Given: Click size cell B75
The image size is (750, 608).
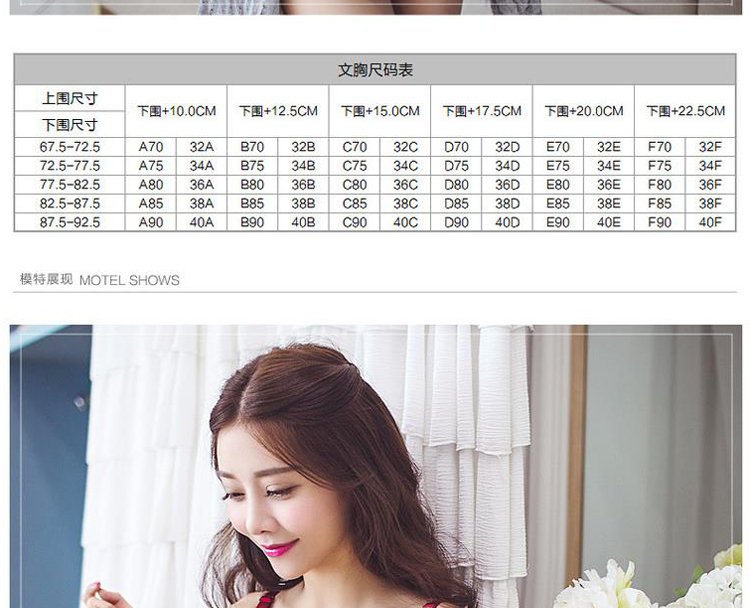Looking at the screenshot, I should click(x=253, y=166).
